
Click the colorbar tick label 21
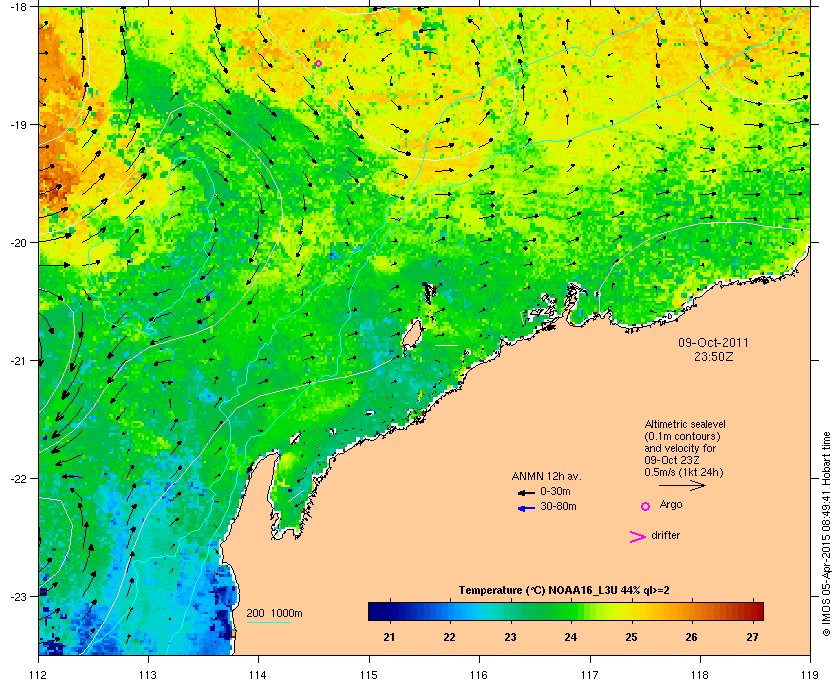pos(389,637)
